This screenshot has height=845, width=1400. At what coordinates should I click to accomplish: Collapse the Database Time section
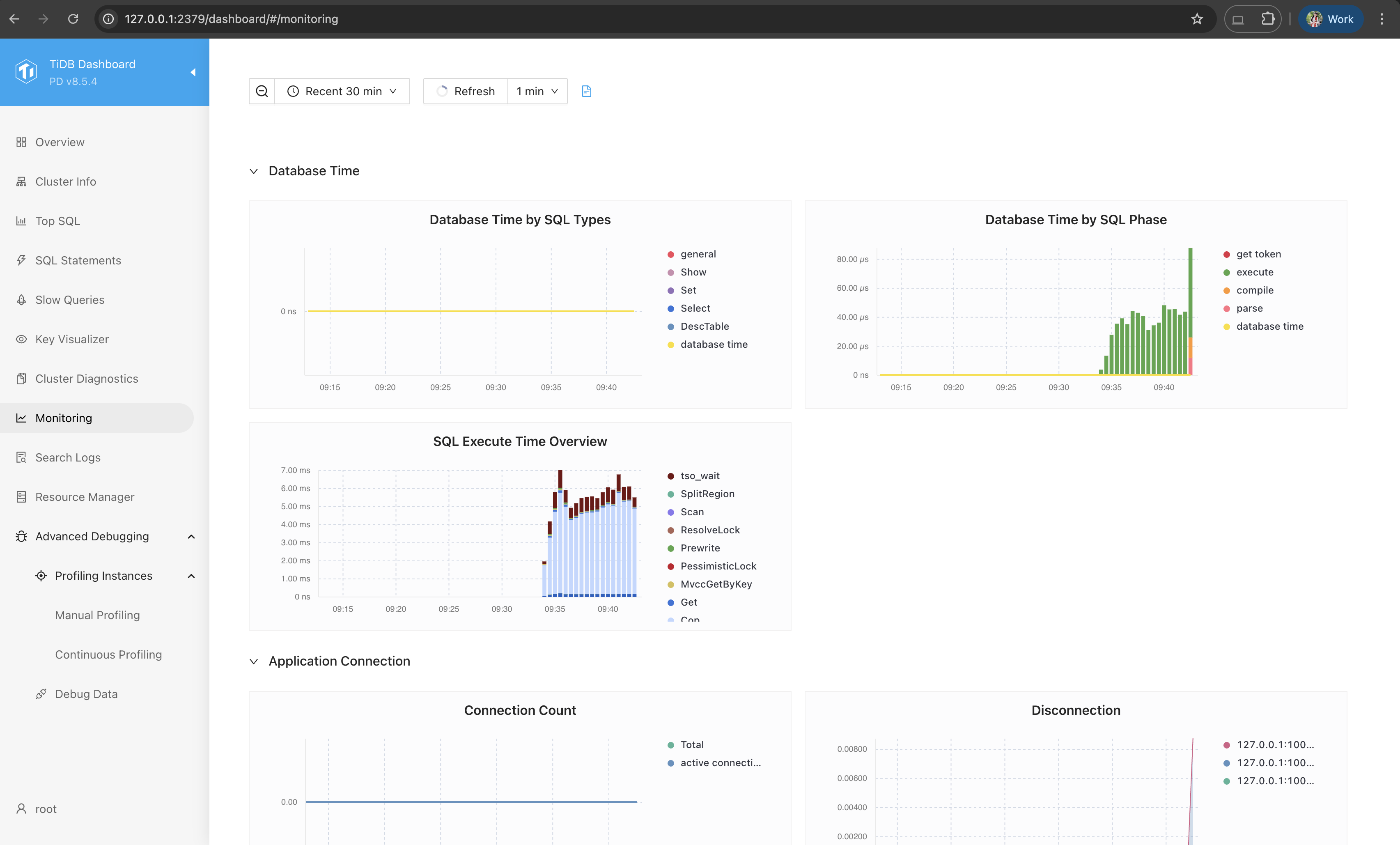(x=254, y=171)
